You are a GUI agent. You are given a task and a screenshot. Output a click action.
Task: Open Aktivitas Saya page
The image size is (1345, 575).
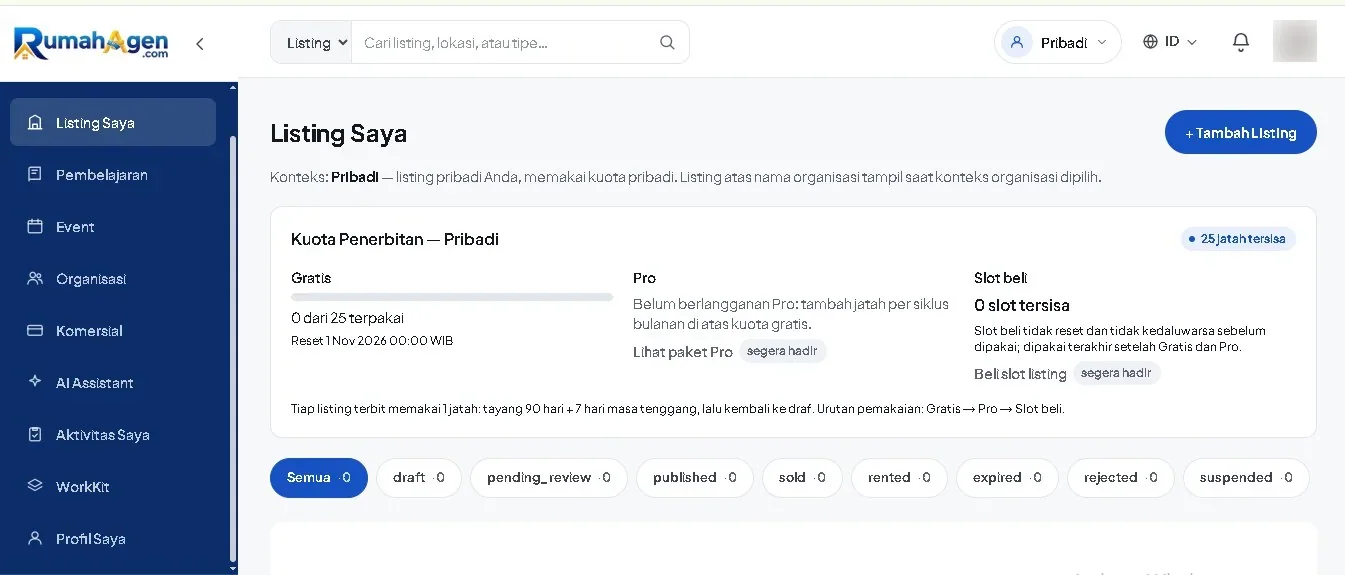(113, 434)
